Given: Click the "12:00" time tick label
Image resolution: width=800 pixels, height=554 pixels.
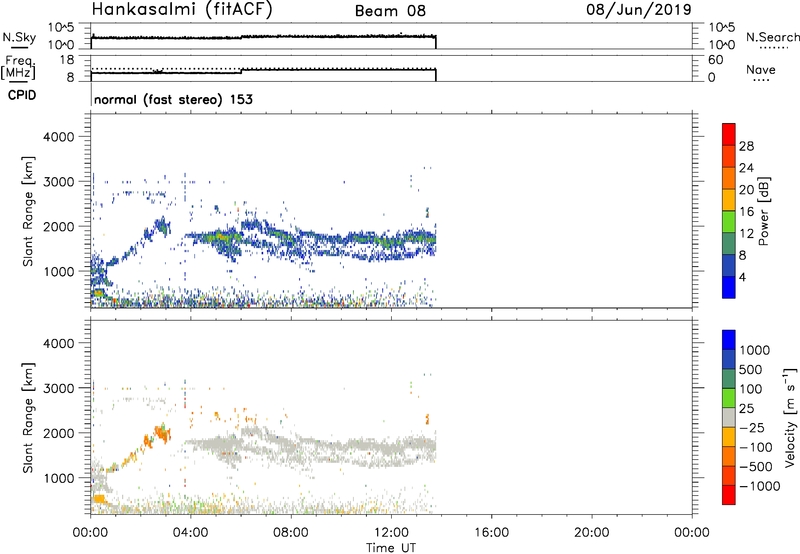Looking at the screenshot, I should click(391, 533).
